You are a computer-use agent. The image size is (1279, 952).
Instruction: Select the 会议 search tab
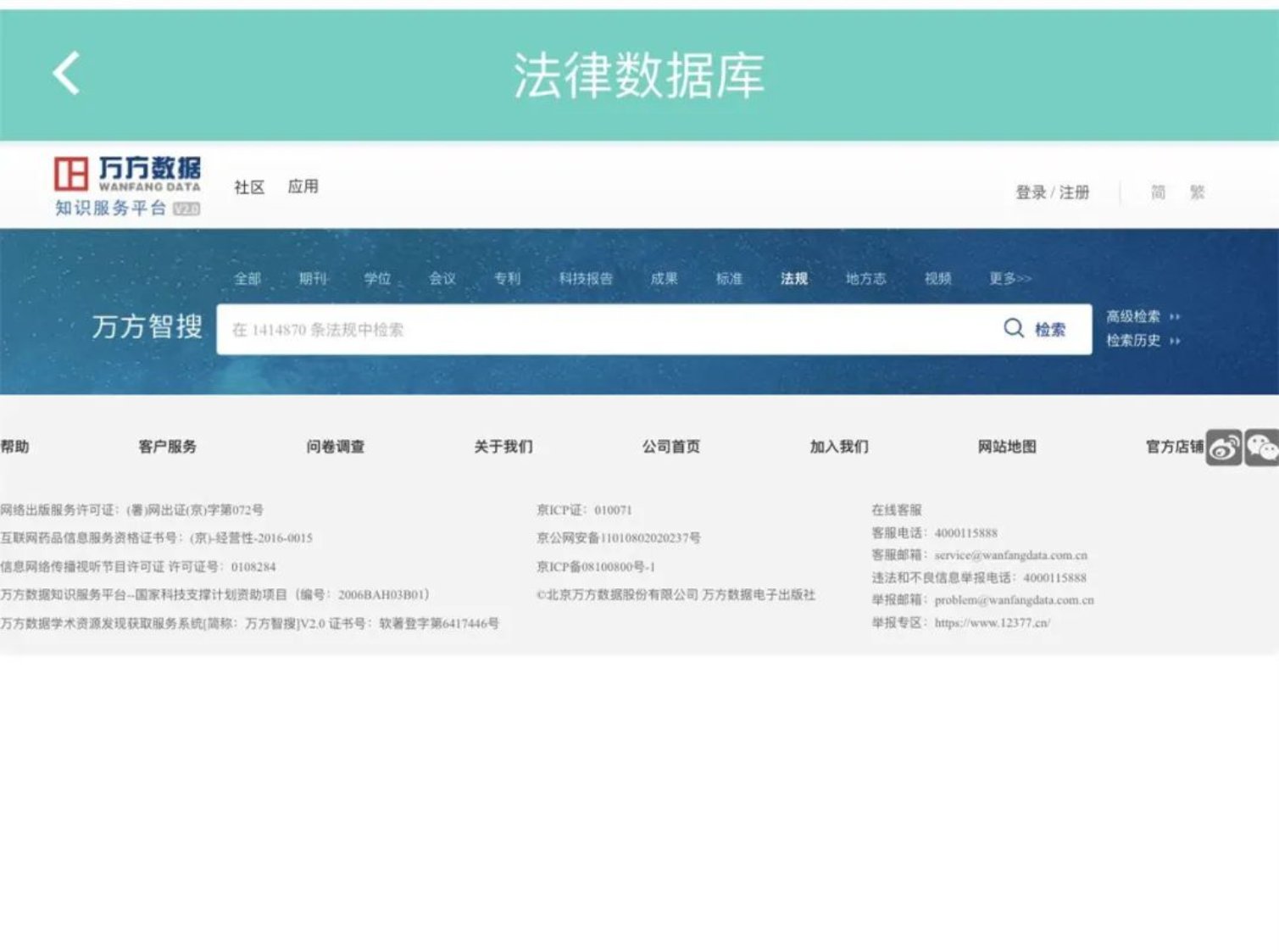pyautogui.click(x=442, y=278)
